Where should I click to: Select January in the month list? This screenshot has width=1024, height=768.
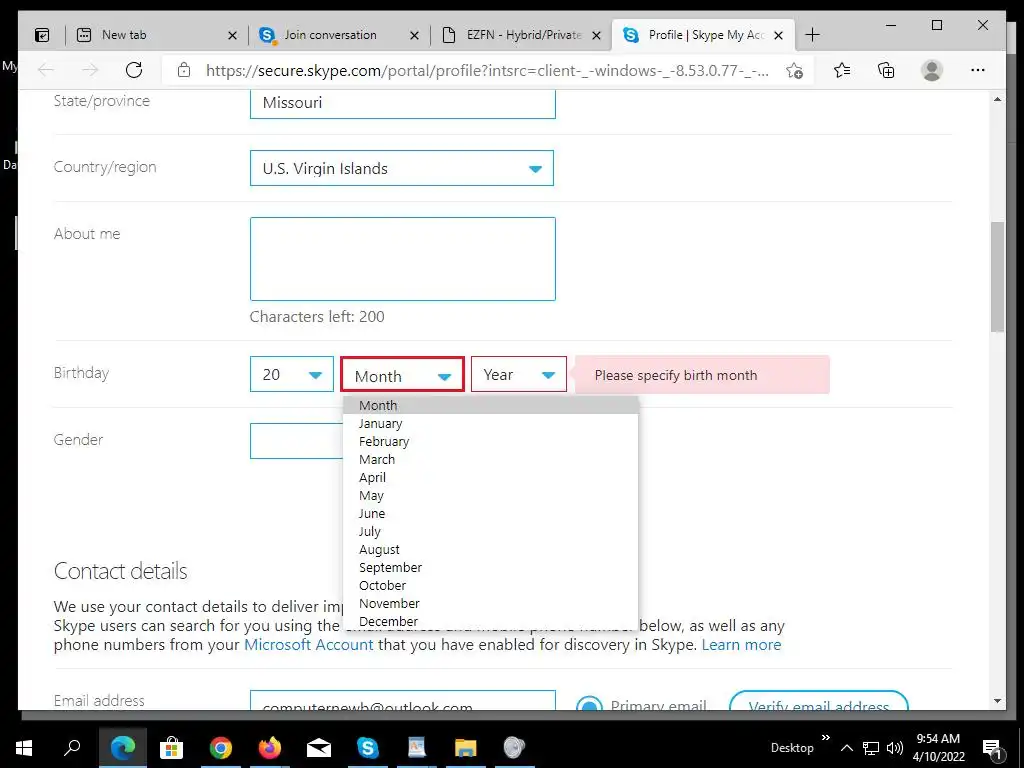490,423
